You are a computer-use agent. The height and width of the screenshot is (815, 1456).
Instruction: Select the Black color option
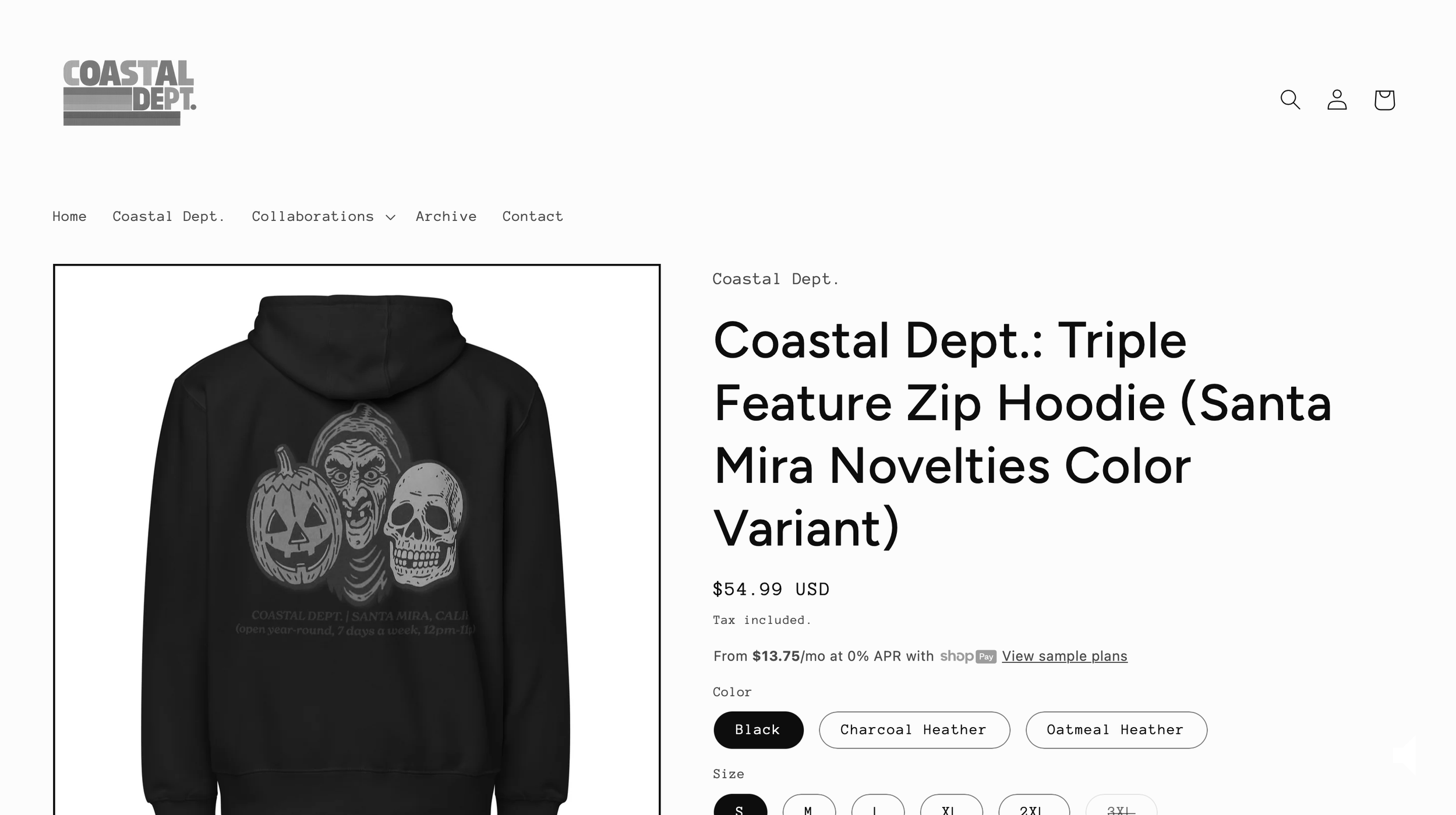click(x=758, y=730)
